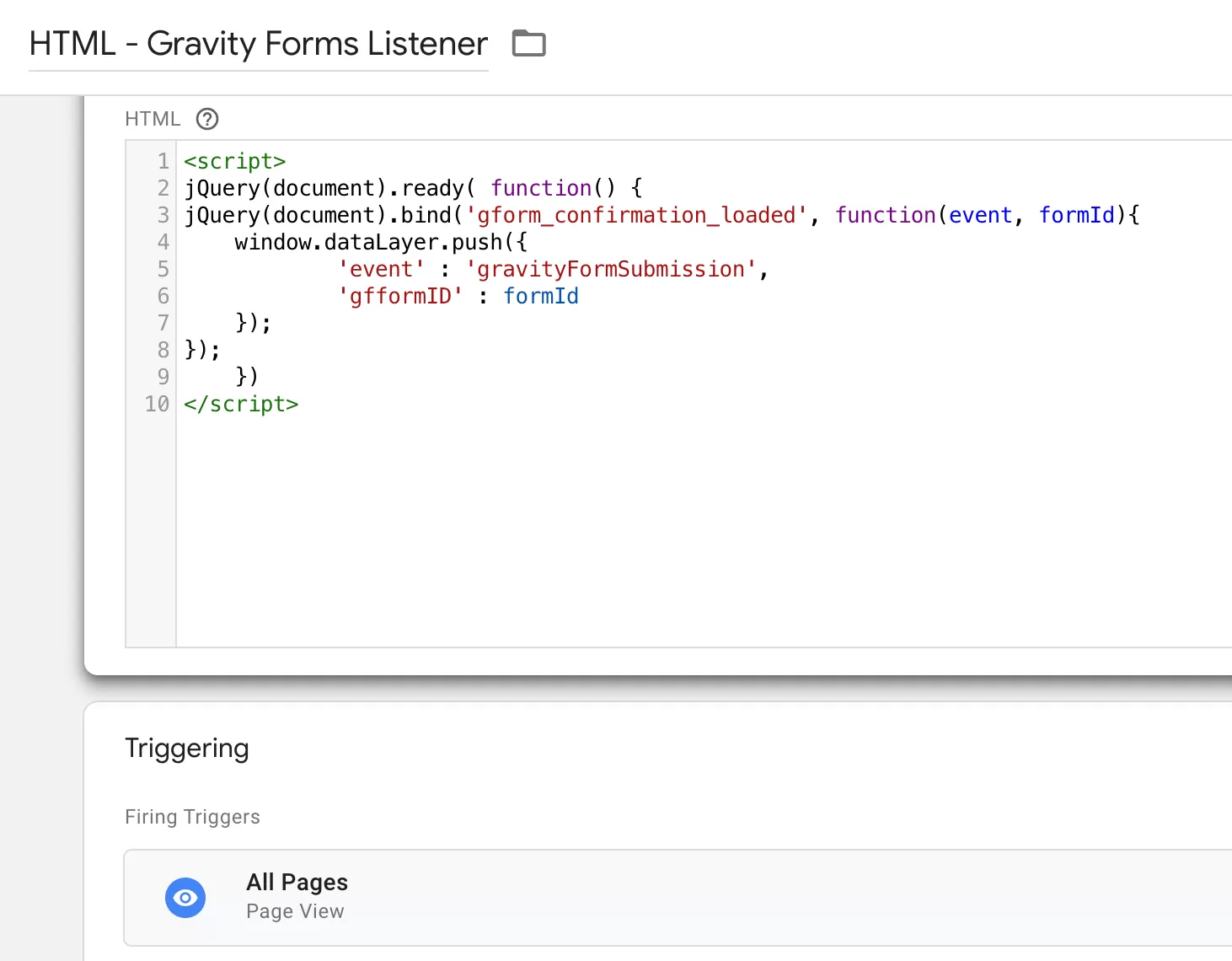Image resolution: width=1232 pixels, height=961 pixels.
Task: Click the Firing Triggers label
Action: (192, 817)
